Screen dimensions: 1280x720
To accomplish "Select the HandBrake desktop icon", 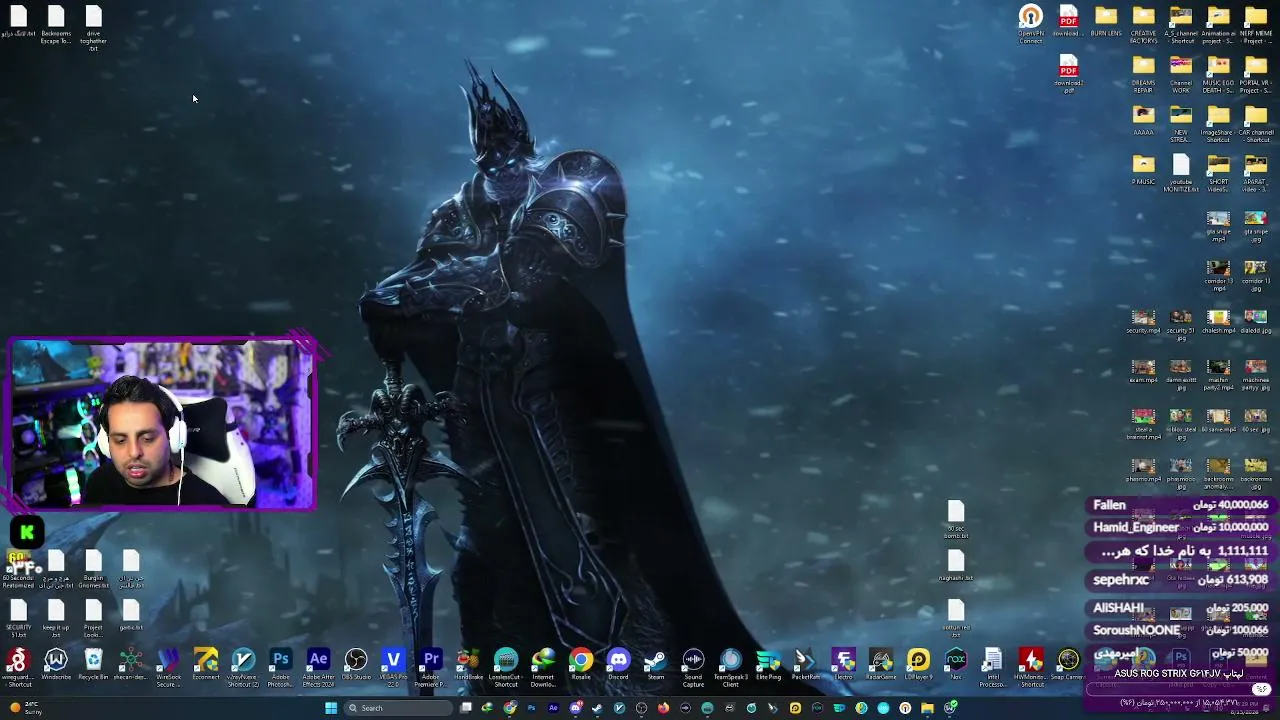I will (468, 665).
